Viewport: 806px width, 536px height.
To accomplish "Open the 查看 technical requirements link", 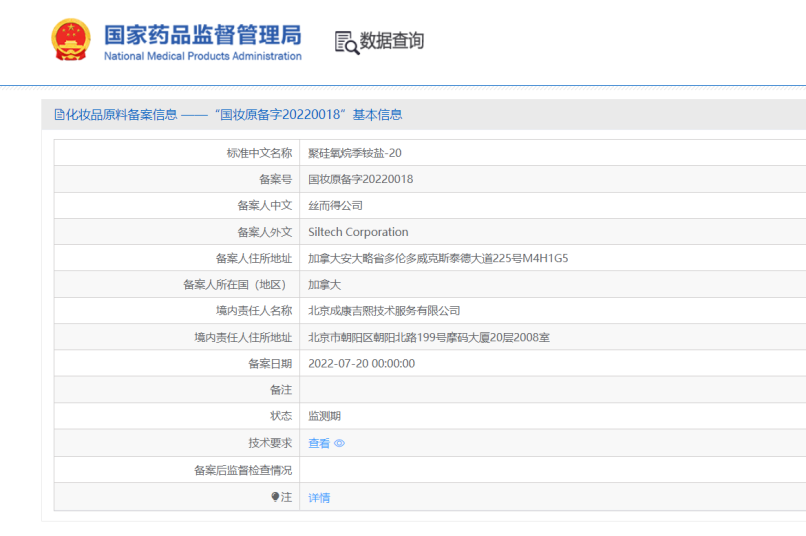I will tap(318, 444).
